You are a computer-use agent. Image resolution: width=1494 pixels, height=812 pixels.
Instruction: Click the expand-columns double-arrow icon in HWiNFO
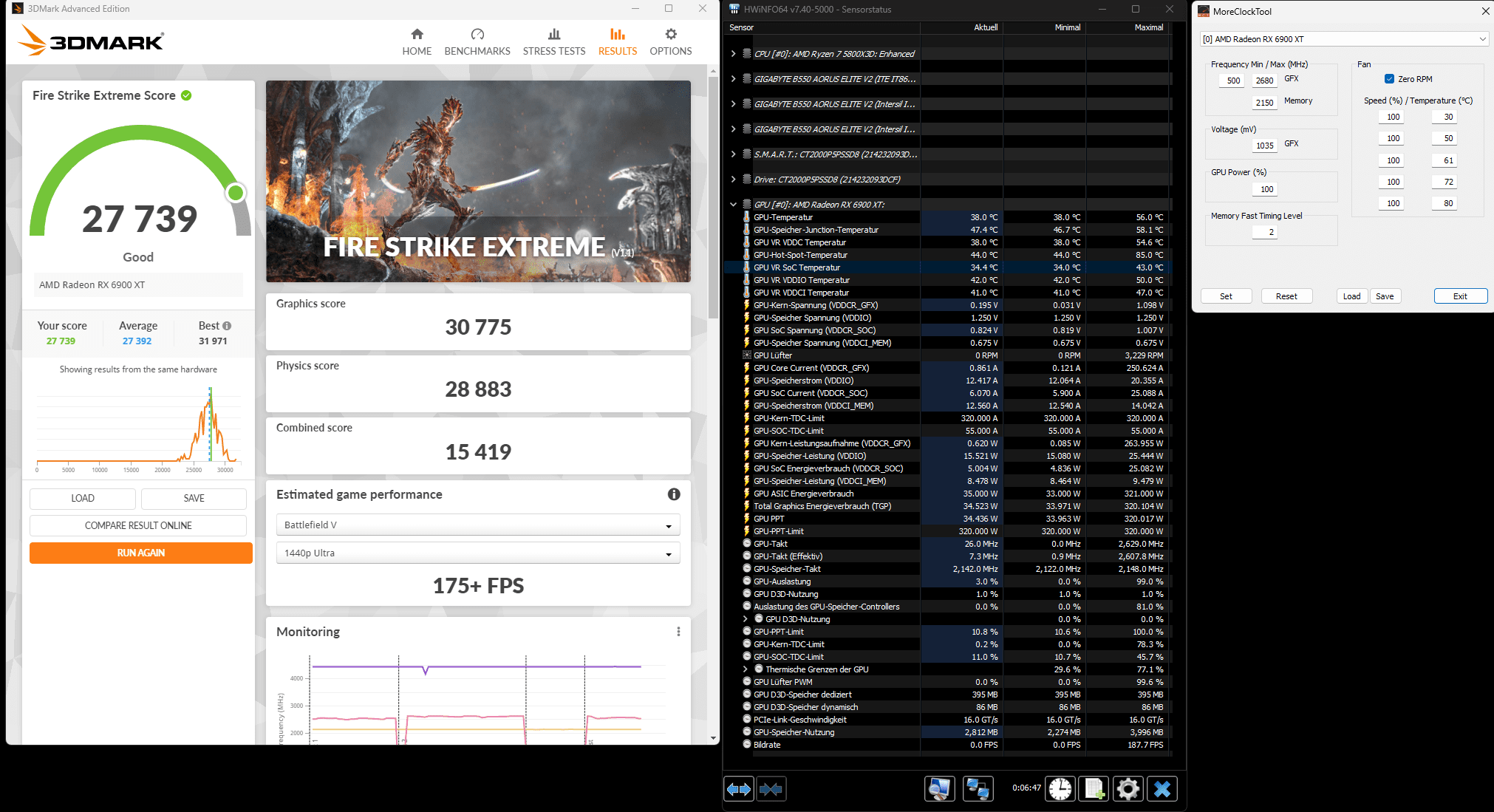click(x=739, y=789)
